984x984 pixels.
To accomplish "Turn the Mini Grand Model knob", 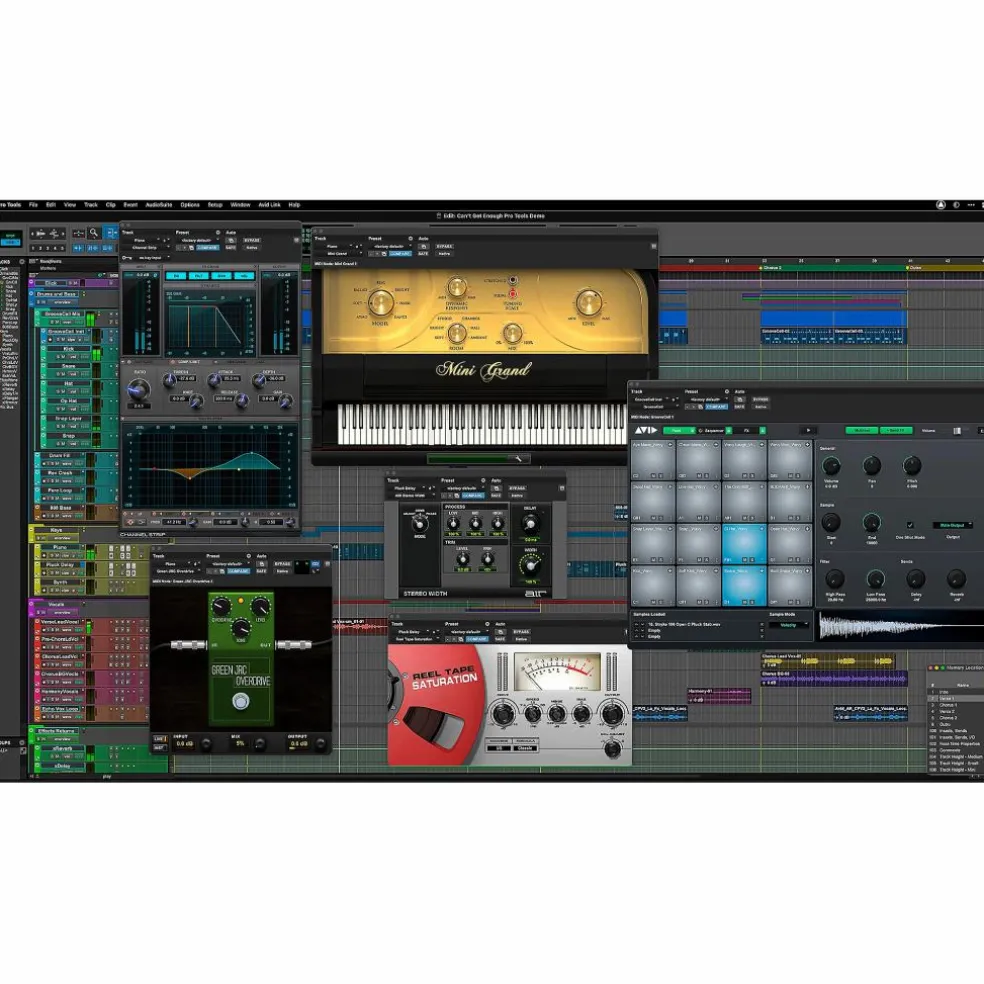I will 380,303.
